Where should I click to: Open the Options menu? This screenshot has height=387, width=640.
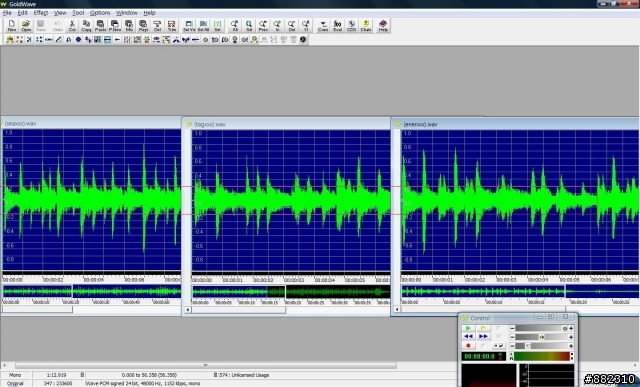point(100,13)
